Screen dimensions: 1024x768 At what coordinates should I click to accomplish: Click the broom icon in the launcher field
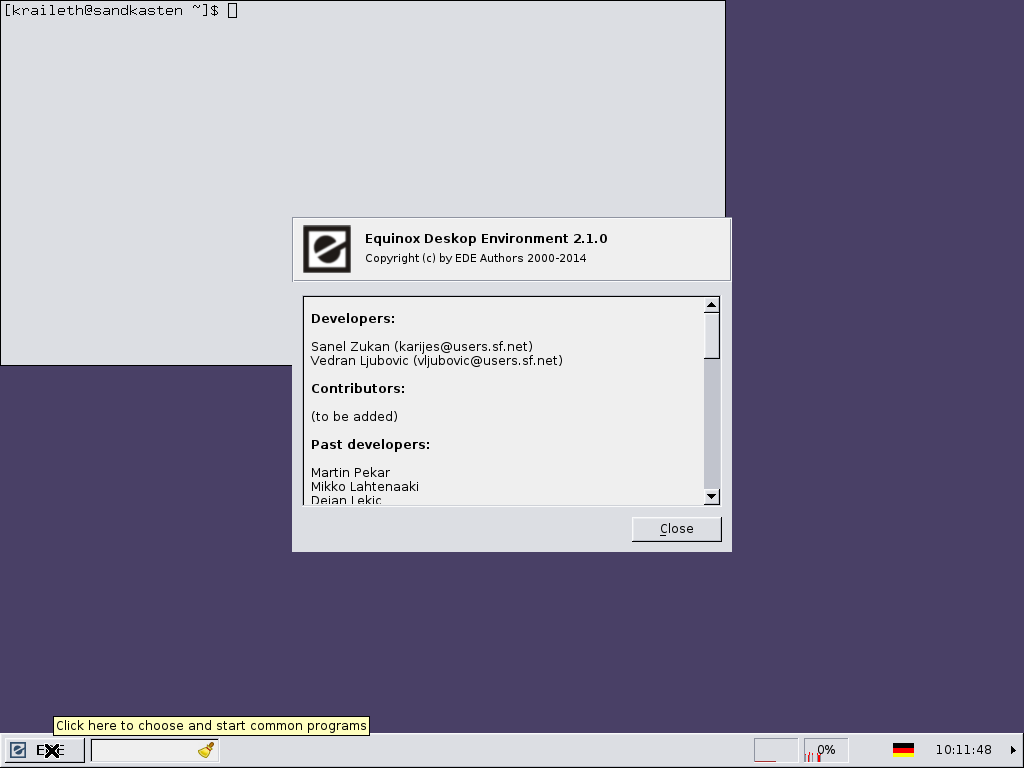coord(206,750)
